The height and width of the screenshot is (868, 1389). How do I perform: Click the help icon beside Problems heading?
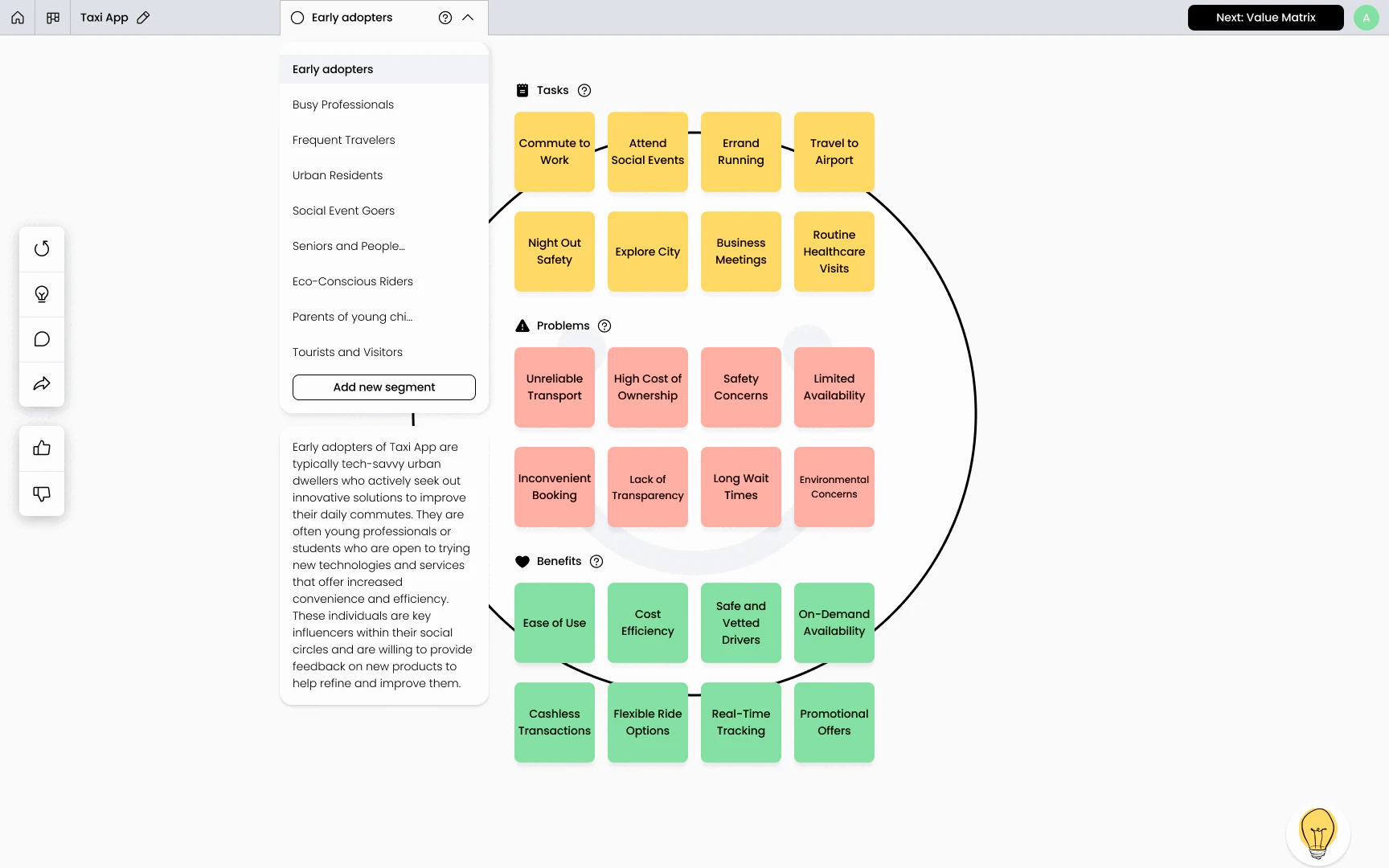click(x=604, y=325)
